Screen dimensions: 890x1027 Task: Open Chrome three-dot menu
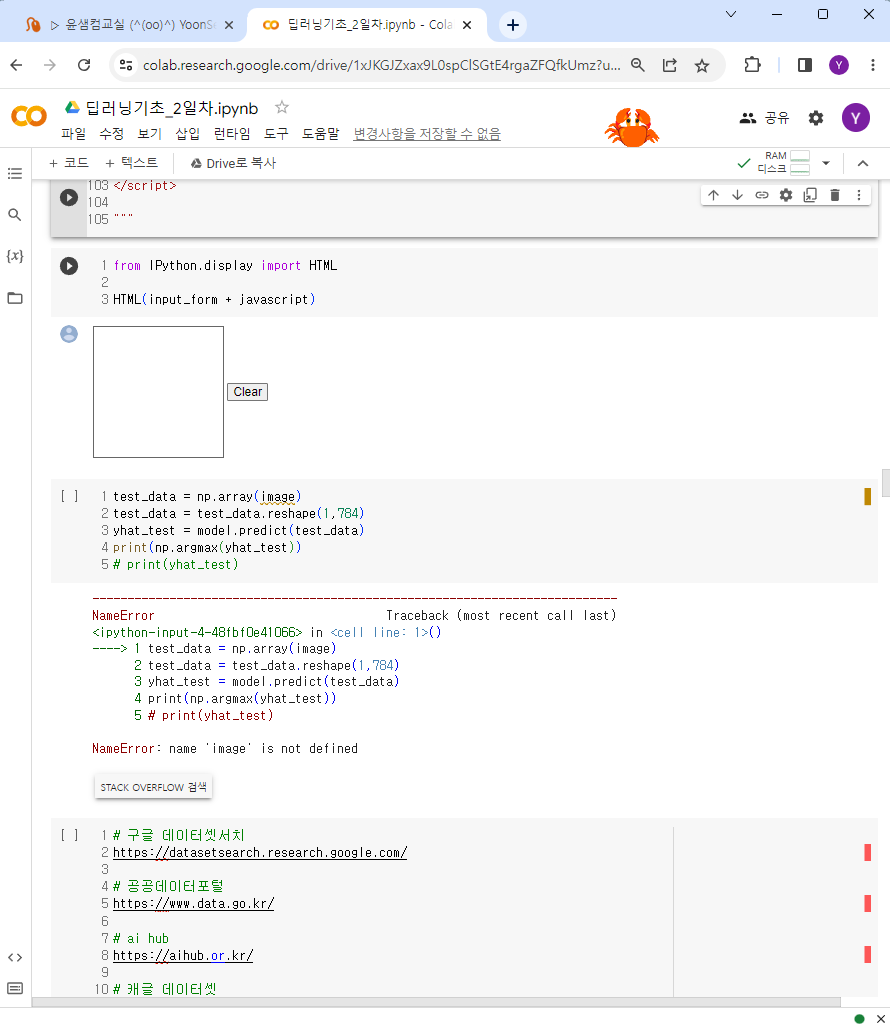pos(873,65)
